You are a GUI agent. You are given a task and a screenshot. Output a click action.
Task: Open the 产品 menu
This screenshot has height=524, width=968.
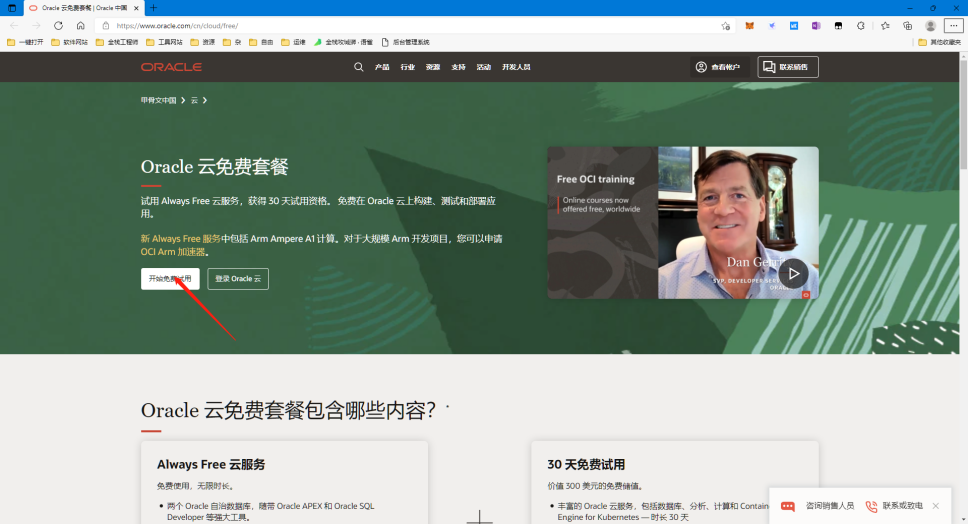point(382,67)
